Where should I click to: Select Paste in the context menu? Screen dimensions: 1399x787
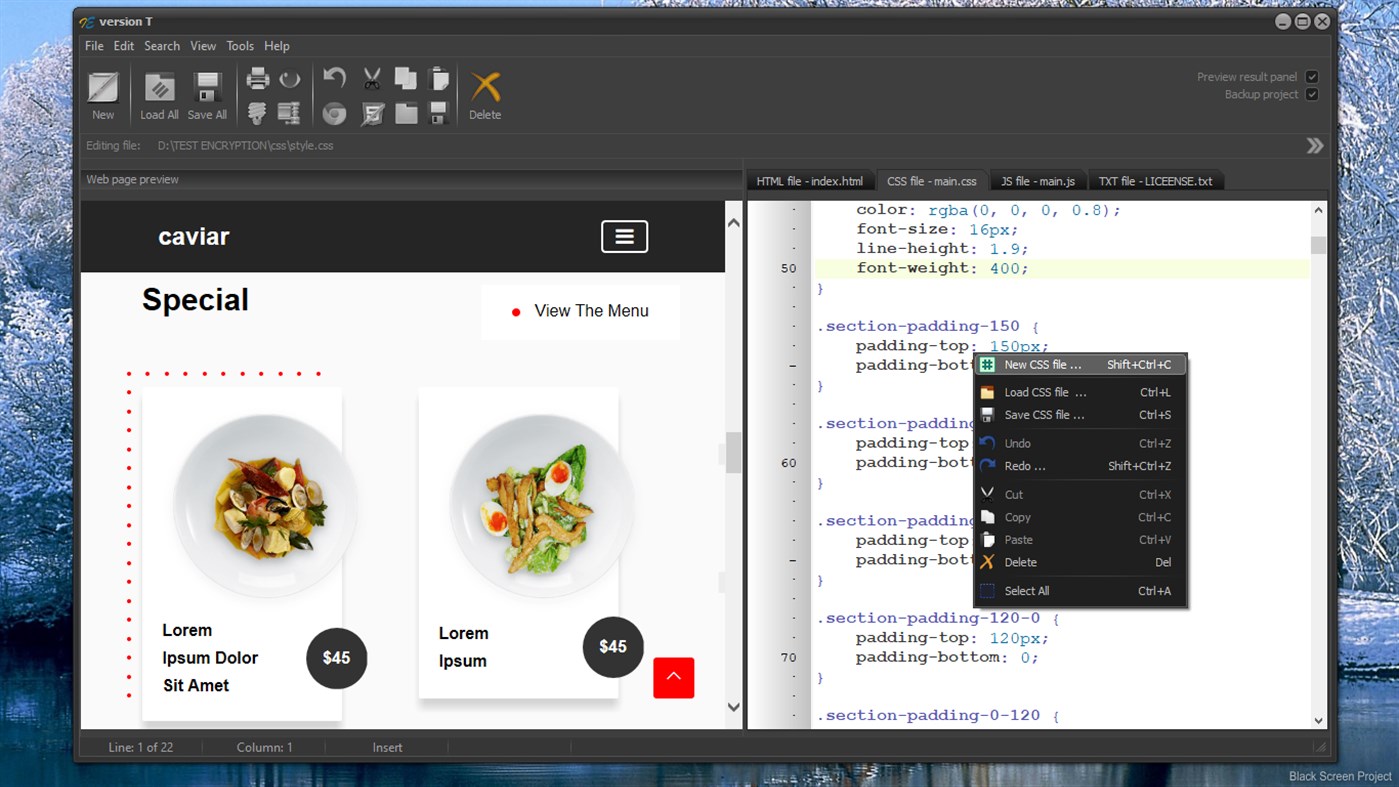coord(1080,540)
